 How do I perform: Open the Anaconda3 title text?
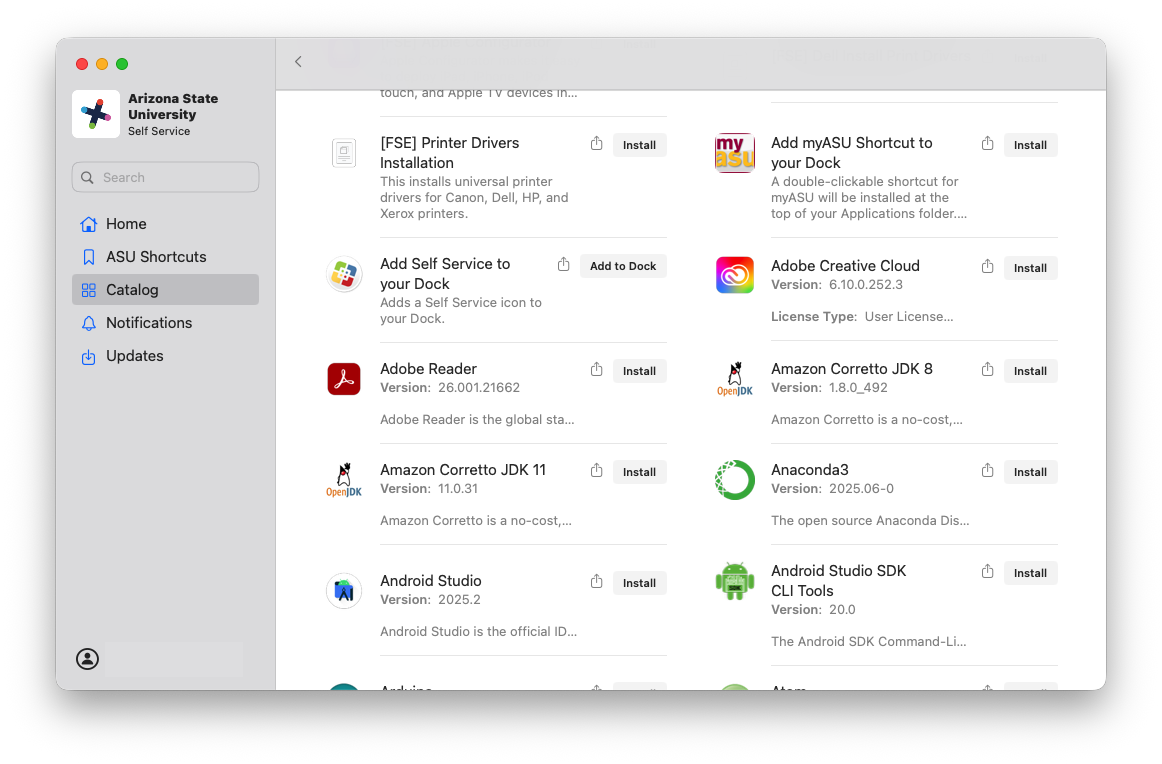click(x=810, y=470)
